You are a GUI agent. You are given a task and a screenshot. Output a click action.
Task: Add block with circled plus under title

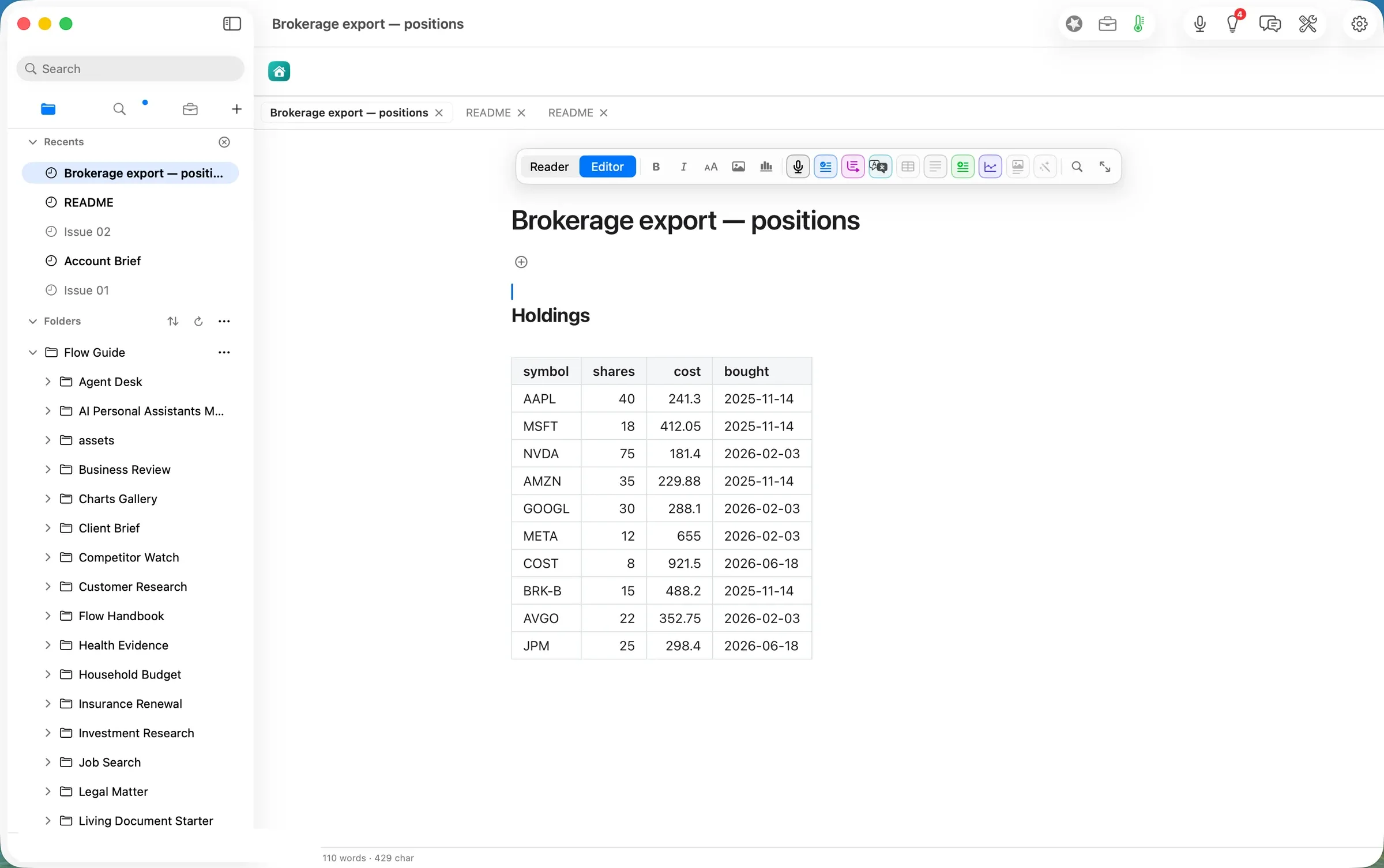(521, 262)
